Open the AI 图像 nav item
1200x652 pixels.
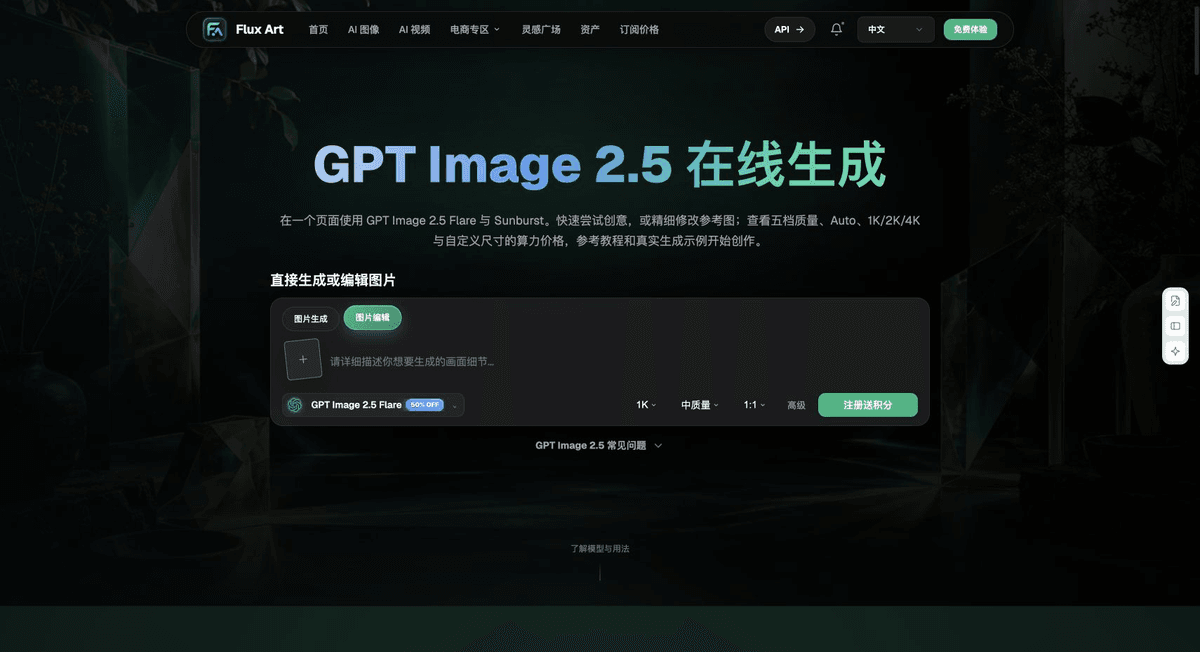click(x=364, y=29)
